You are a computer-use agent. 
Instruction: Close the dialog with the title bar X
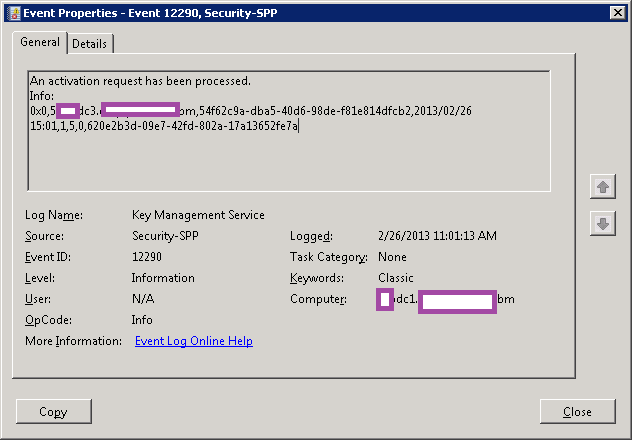[x=617, y=12]
